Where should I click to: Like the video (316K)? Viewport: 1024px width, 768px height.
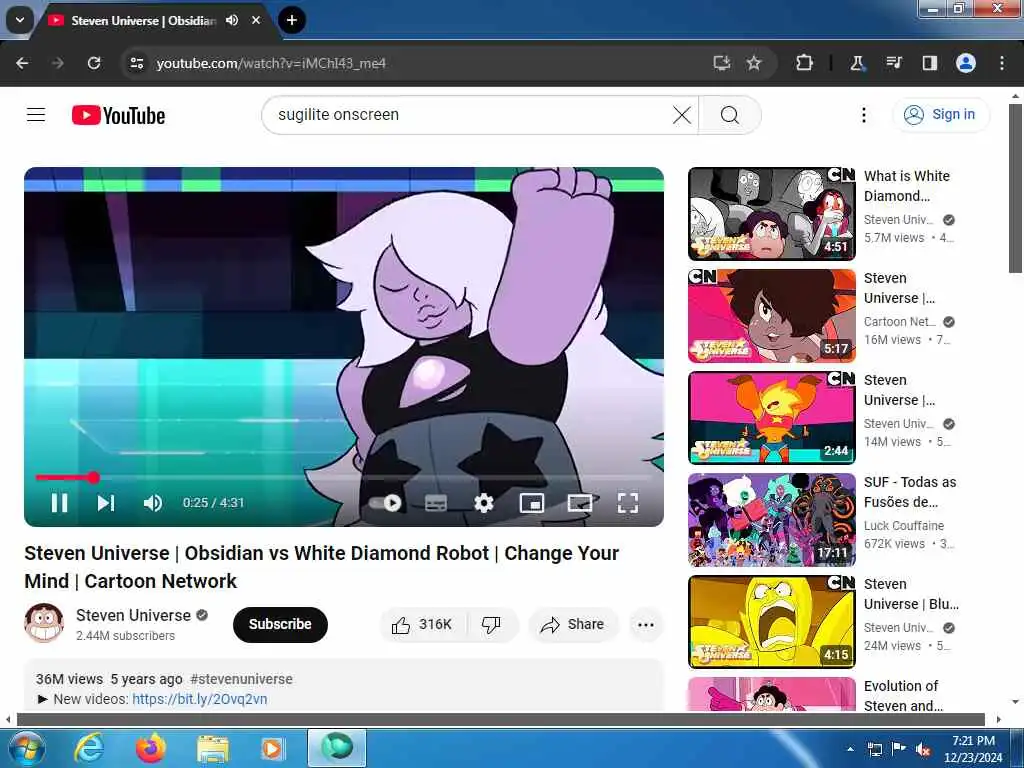(x=423, y=624)
